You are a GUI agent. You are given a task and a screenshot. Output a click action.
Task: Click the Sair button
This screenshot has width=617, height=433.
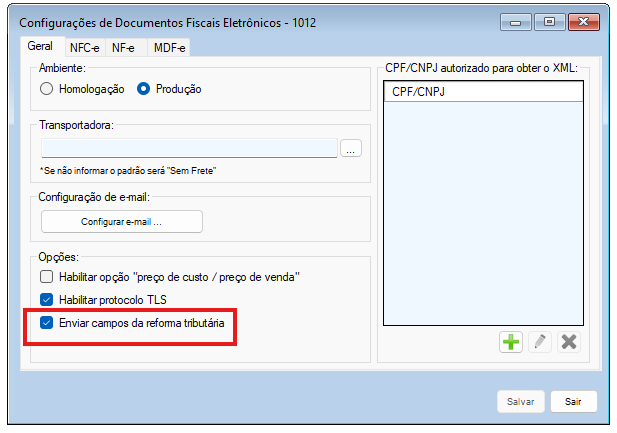click(573, 401)
